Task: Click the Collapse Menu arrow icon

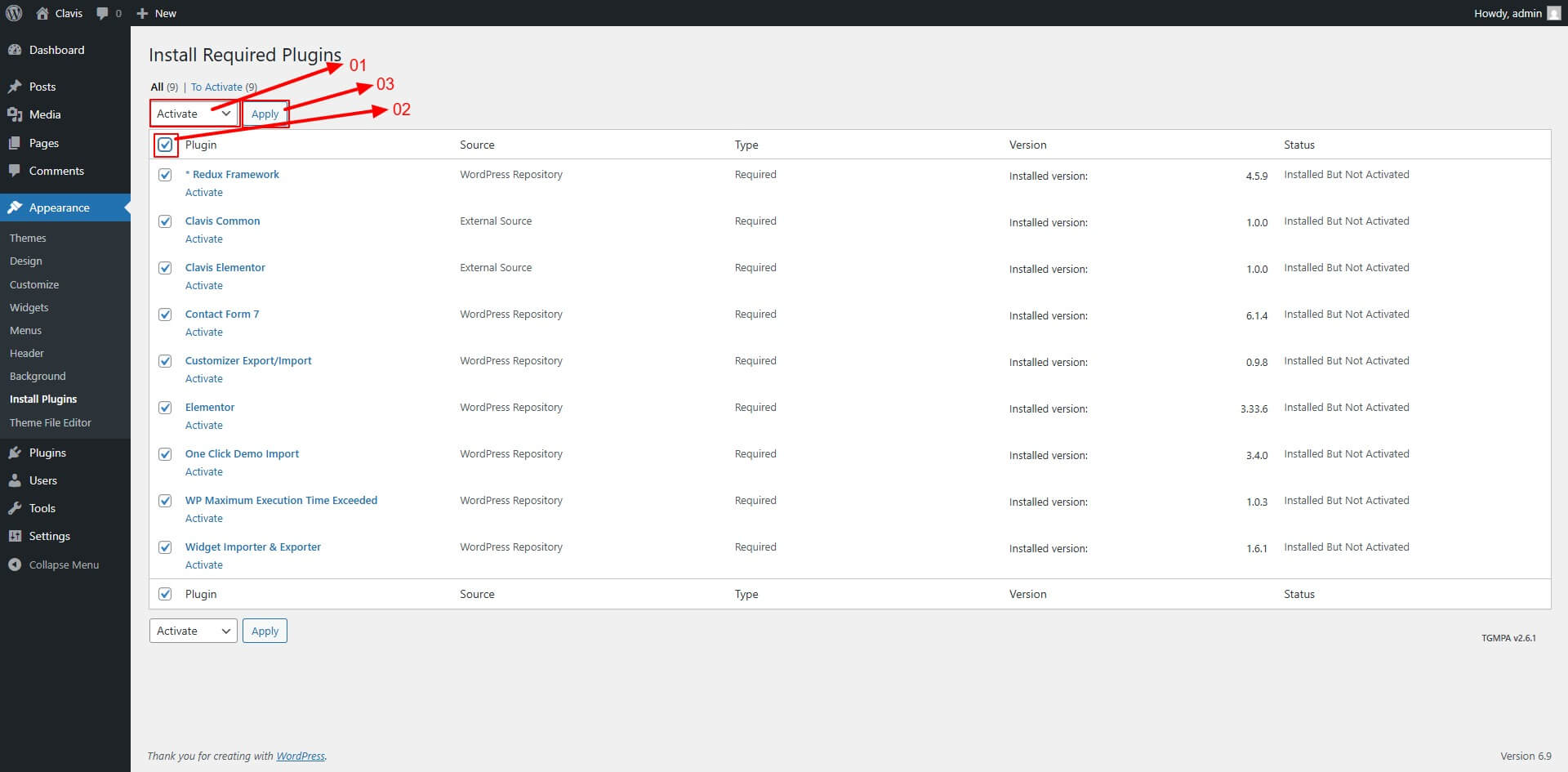Action: pyautogui.click(x=15, y=564)
